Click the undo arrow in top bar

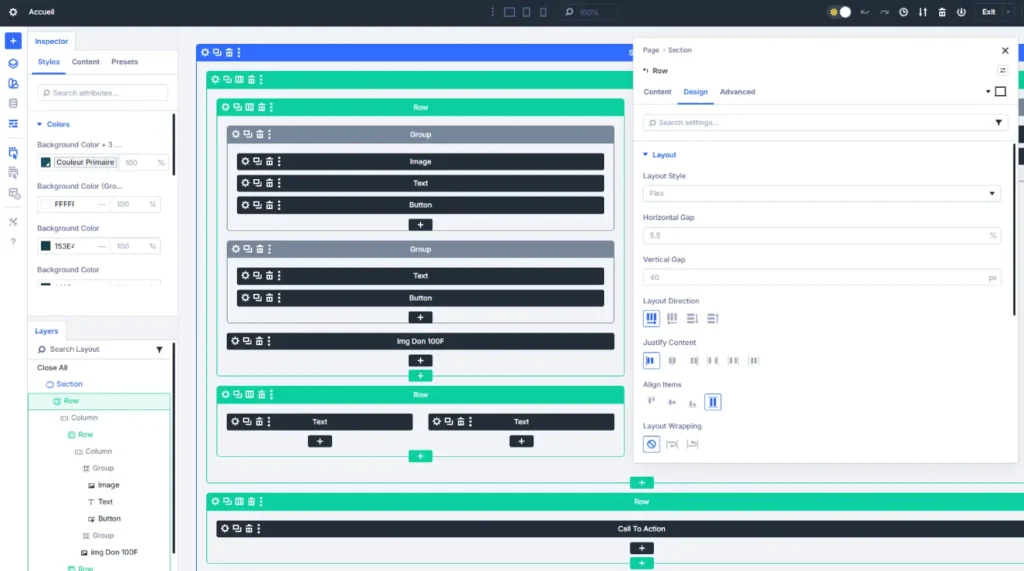865,12
